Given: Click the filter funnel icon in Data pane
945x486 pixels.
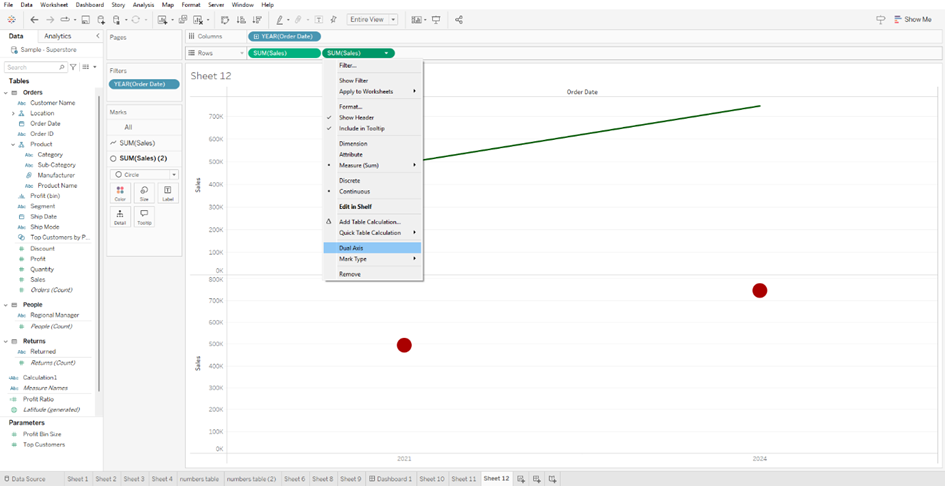Looking at the screenshot, I should point(73,67).
